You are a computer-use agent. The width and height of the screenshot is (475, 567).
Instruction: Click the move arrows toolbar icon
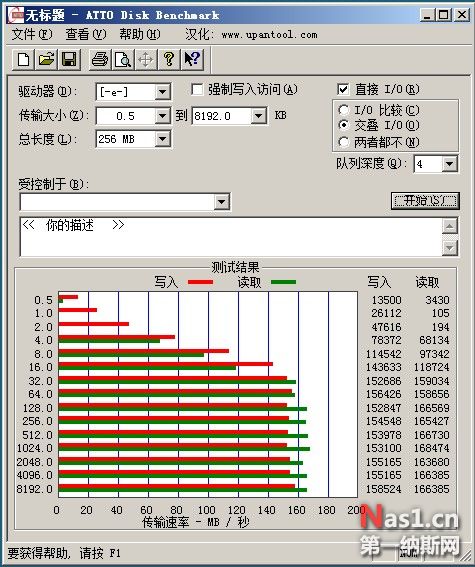[145, 59]
